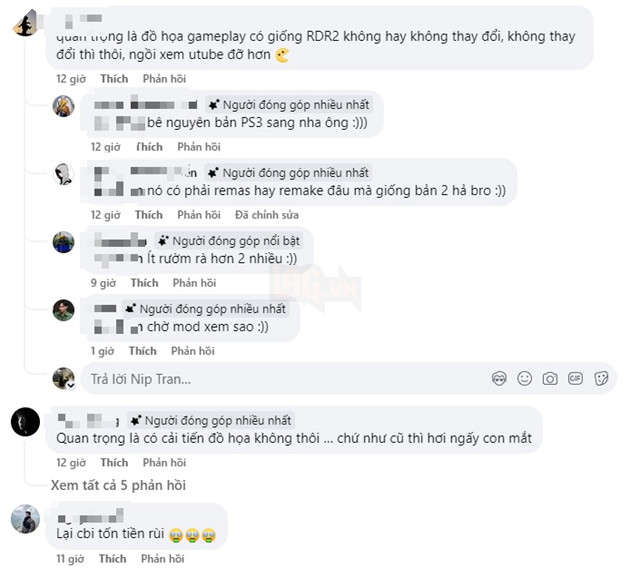630x568 pixels.
Task: Reply to 'Lại cbi tốn tiền rùi' comment
Action: 162,559
